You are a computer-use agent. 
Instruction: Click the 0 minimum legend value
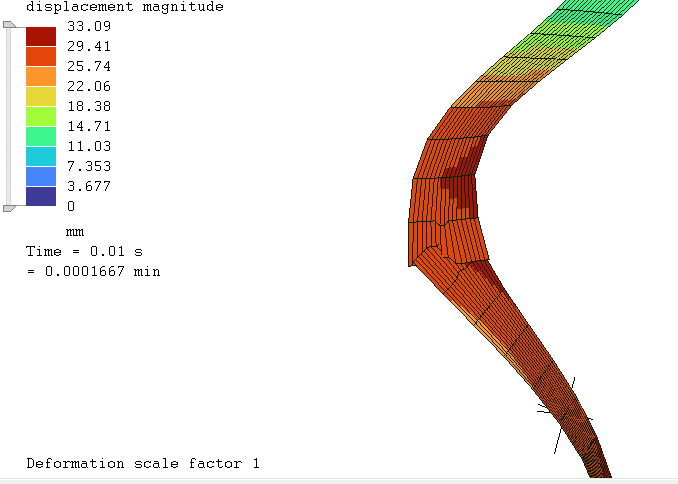(x=70, y=207)
